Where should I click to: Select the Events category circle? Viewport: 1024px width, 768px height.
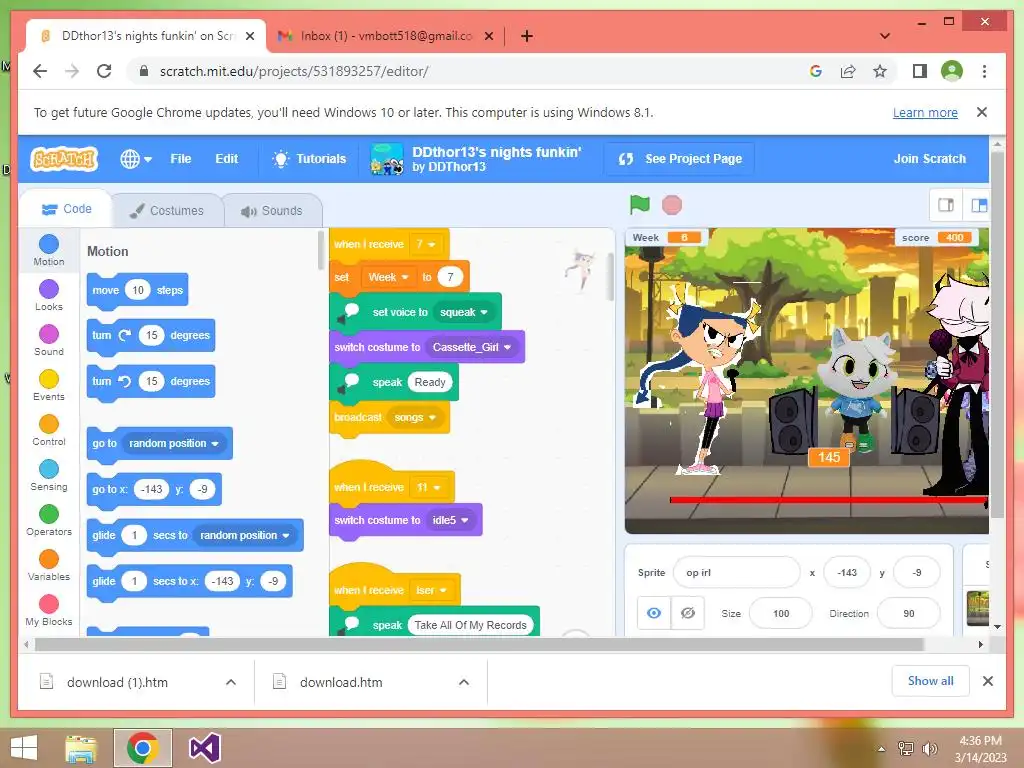pyautogui.click(x=49, y=379)
